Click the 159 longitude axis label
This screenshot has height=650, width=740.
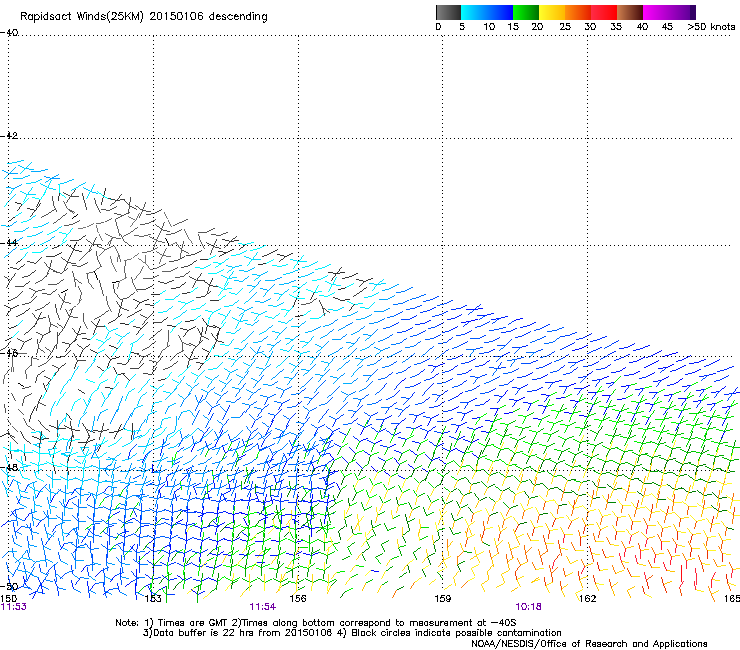[x=443, y=599]
